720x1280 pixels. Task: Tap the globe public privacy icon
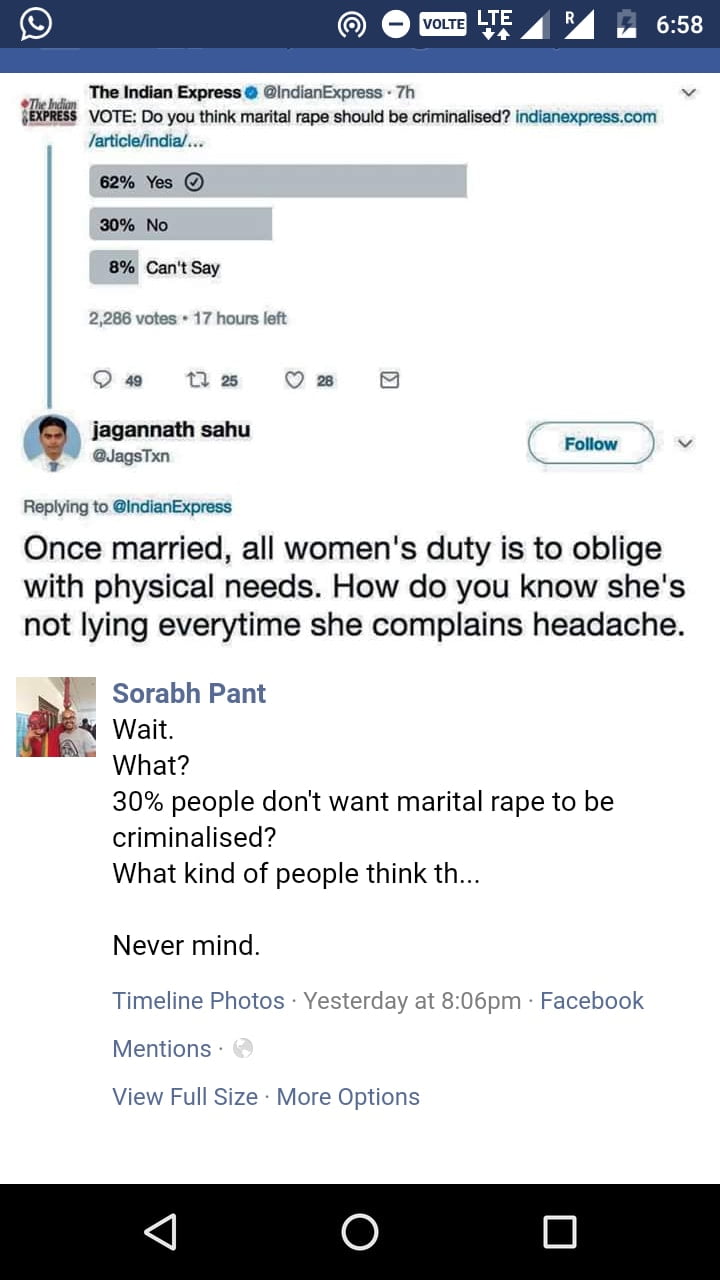click(x=242, y=1048)
